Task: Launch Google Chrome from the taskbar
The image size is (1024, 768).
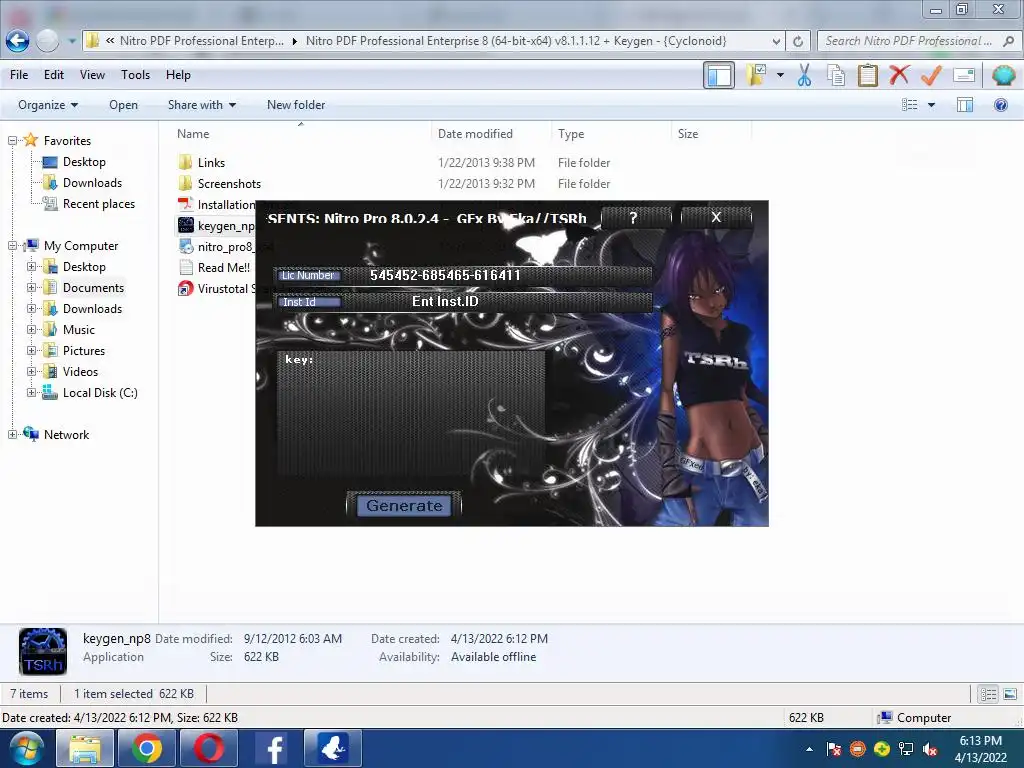Action: click(146, 748)
